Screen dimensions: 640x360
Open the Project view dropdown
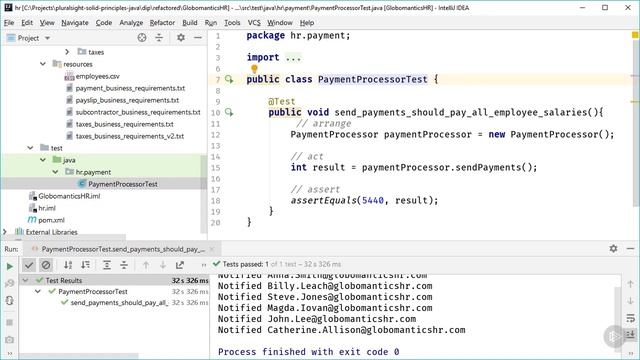click(47, 38)
